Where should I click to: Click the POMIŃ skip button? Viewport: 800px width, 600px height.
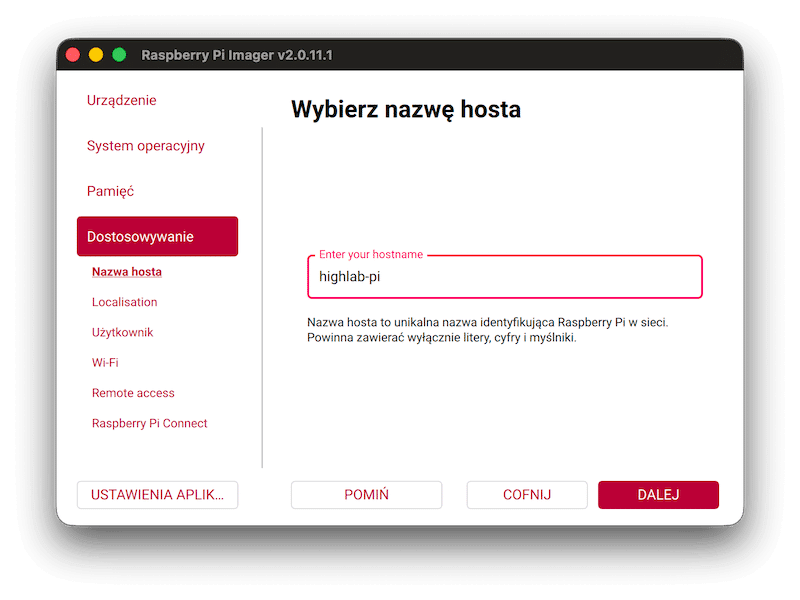coord(366,495)
